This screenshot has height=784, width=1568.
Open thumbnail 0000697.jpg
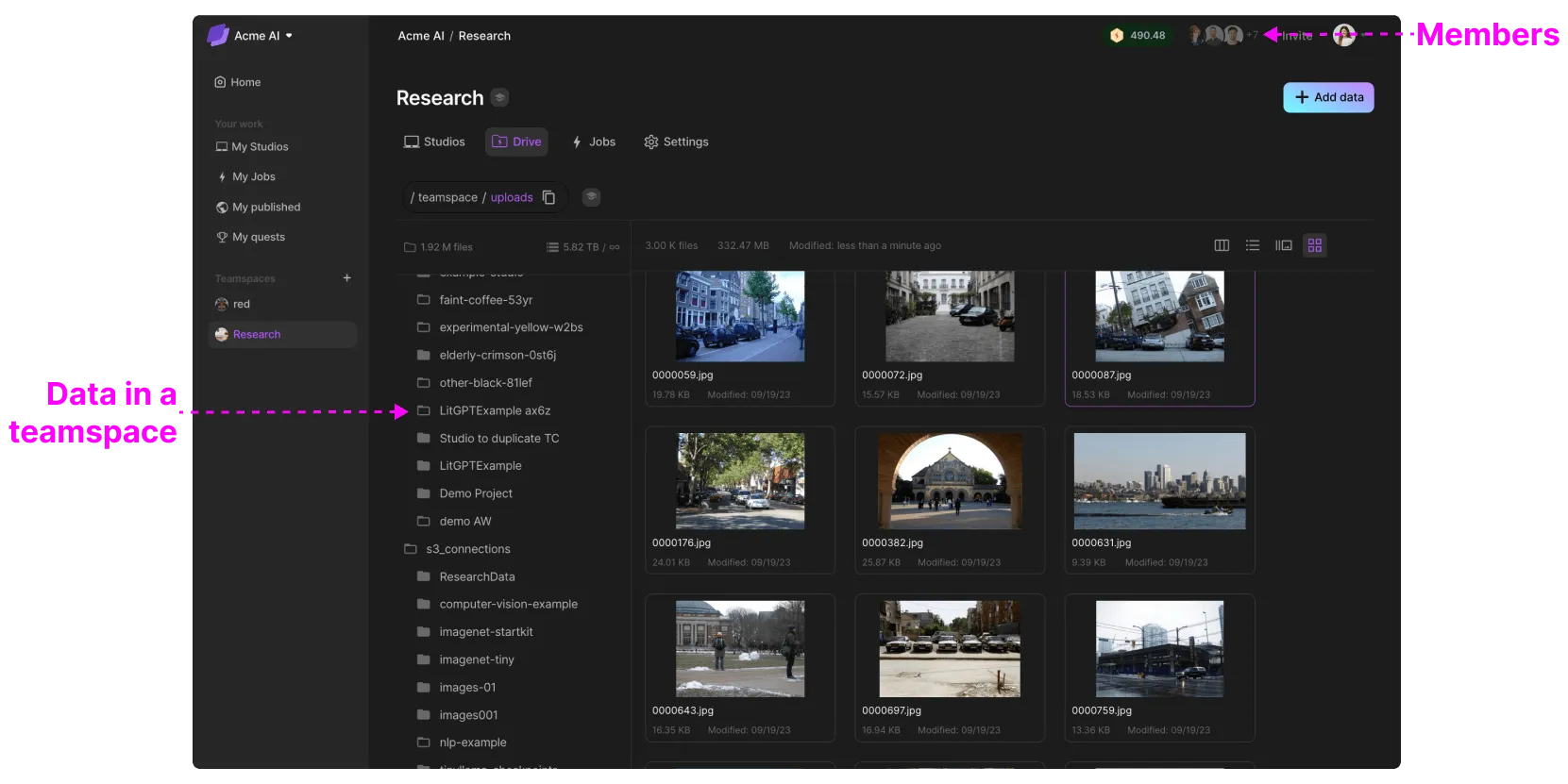950,649
